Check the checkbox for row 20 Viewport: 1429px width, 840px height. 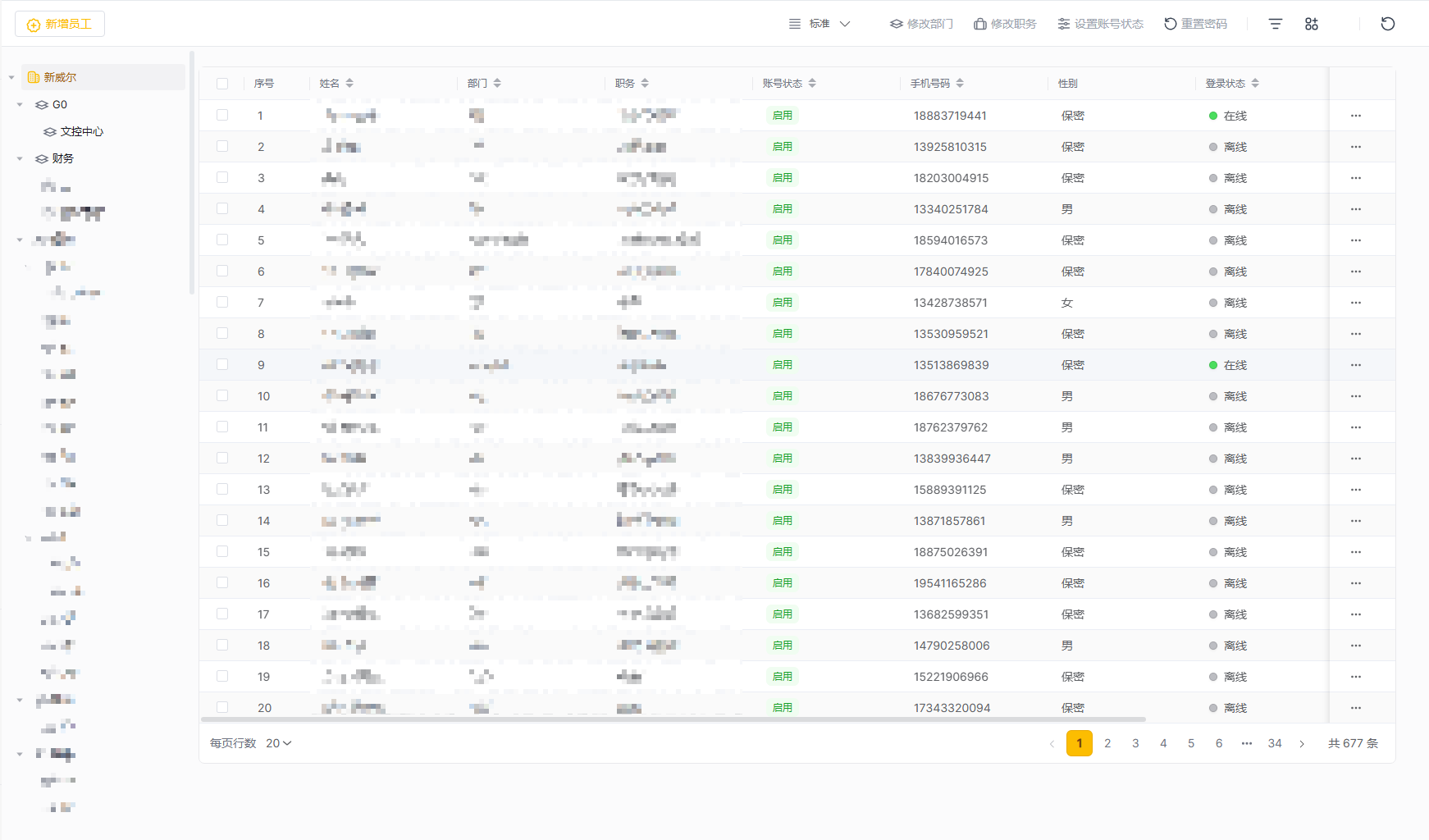pyautogui.click(x=222, y=707)
